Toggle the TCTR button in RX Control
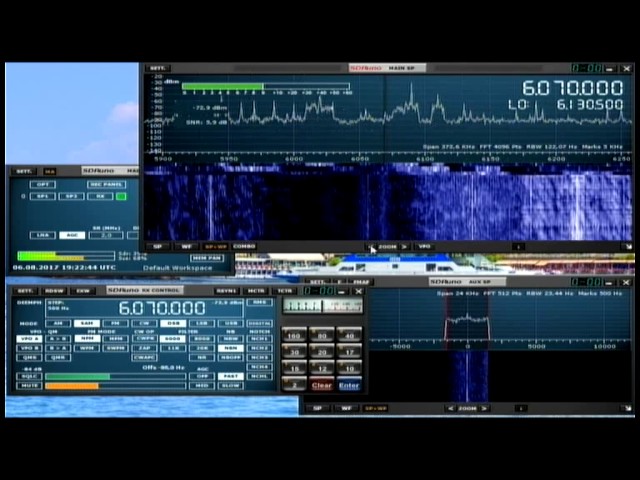The width and height of the screenshot is (640, 480). [284, 291]
